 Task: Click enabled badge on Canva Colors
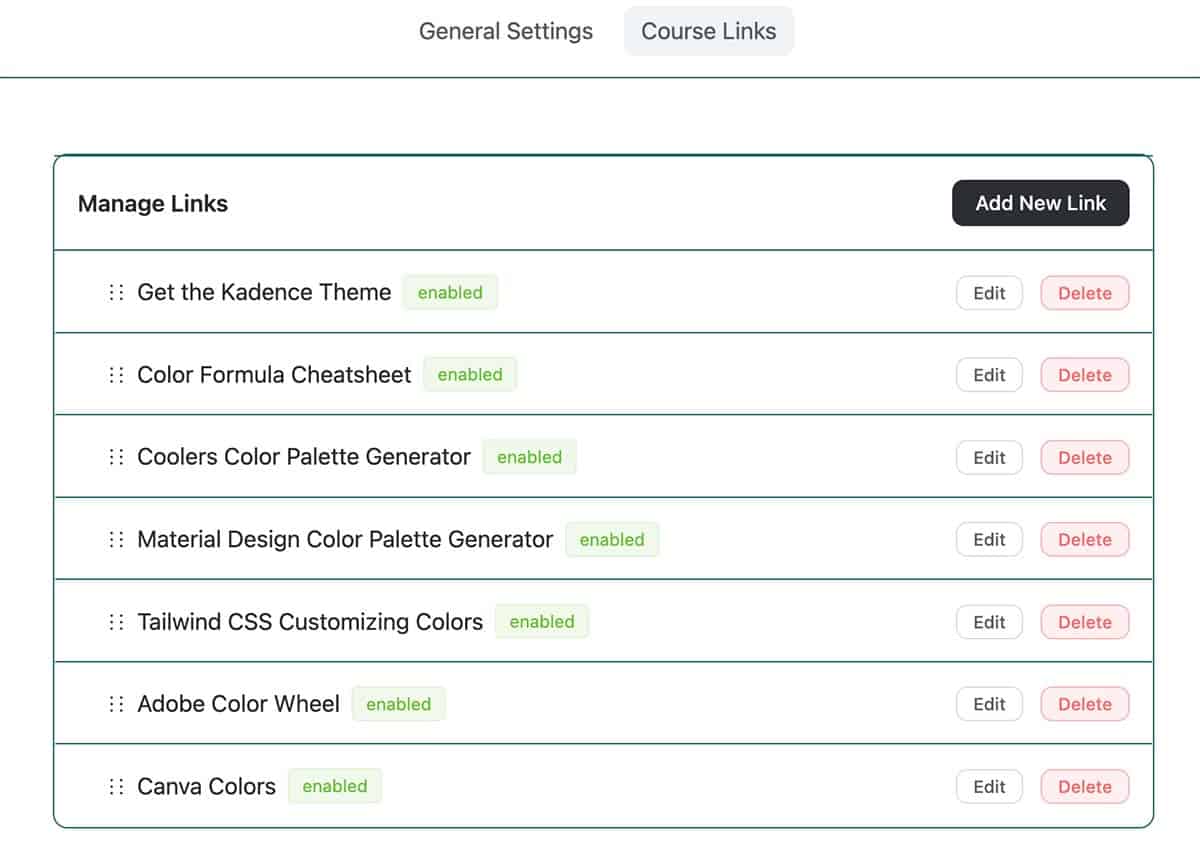(x=335, y=786)
